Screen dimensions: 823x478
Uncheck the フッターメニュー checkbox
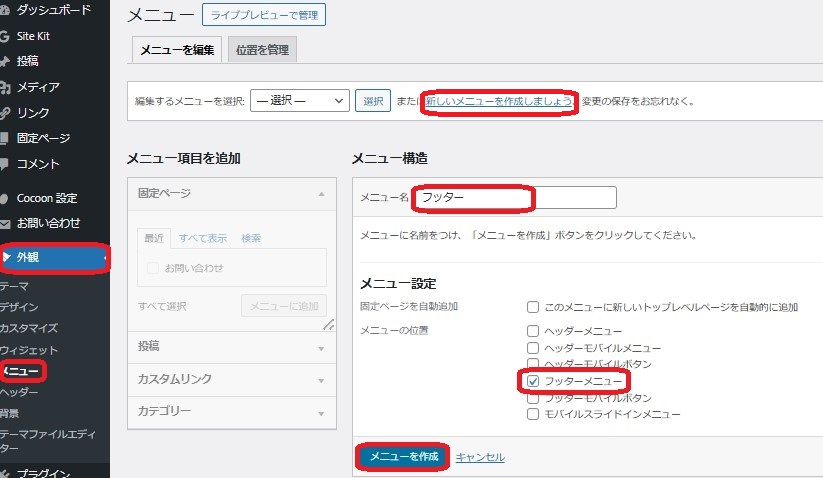tap(533, 381)
